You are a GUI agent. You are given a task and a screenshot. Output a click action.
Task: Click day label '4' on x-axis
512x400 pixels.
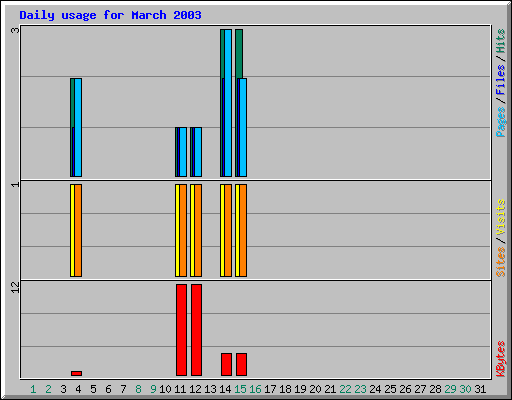click(78, 389)
